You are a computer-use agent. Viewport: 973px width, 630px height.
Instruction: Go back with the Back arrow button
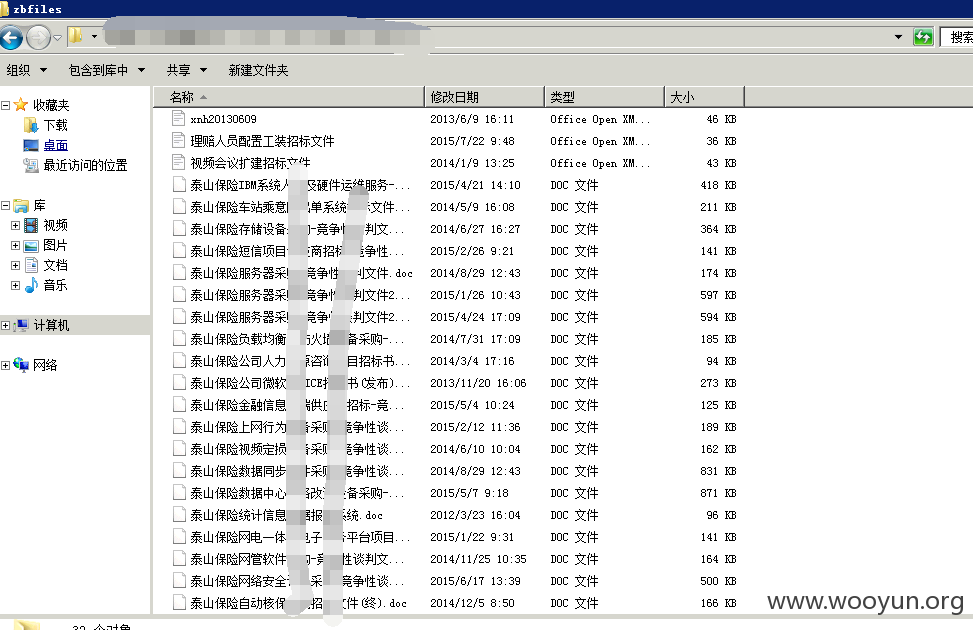(x=11, y=37)
